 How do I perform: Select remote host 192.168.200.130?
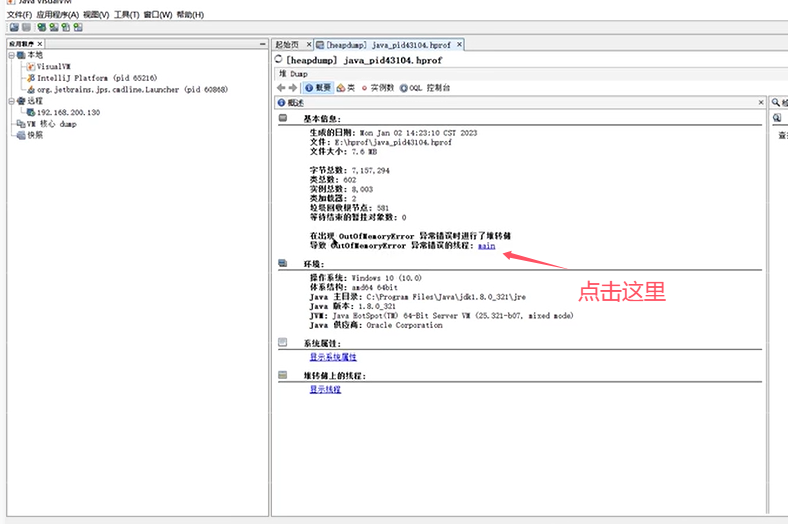[68, 113]
